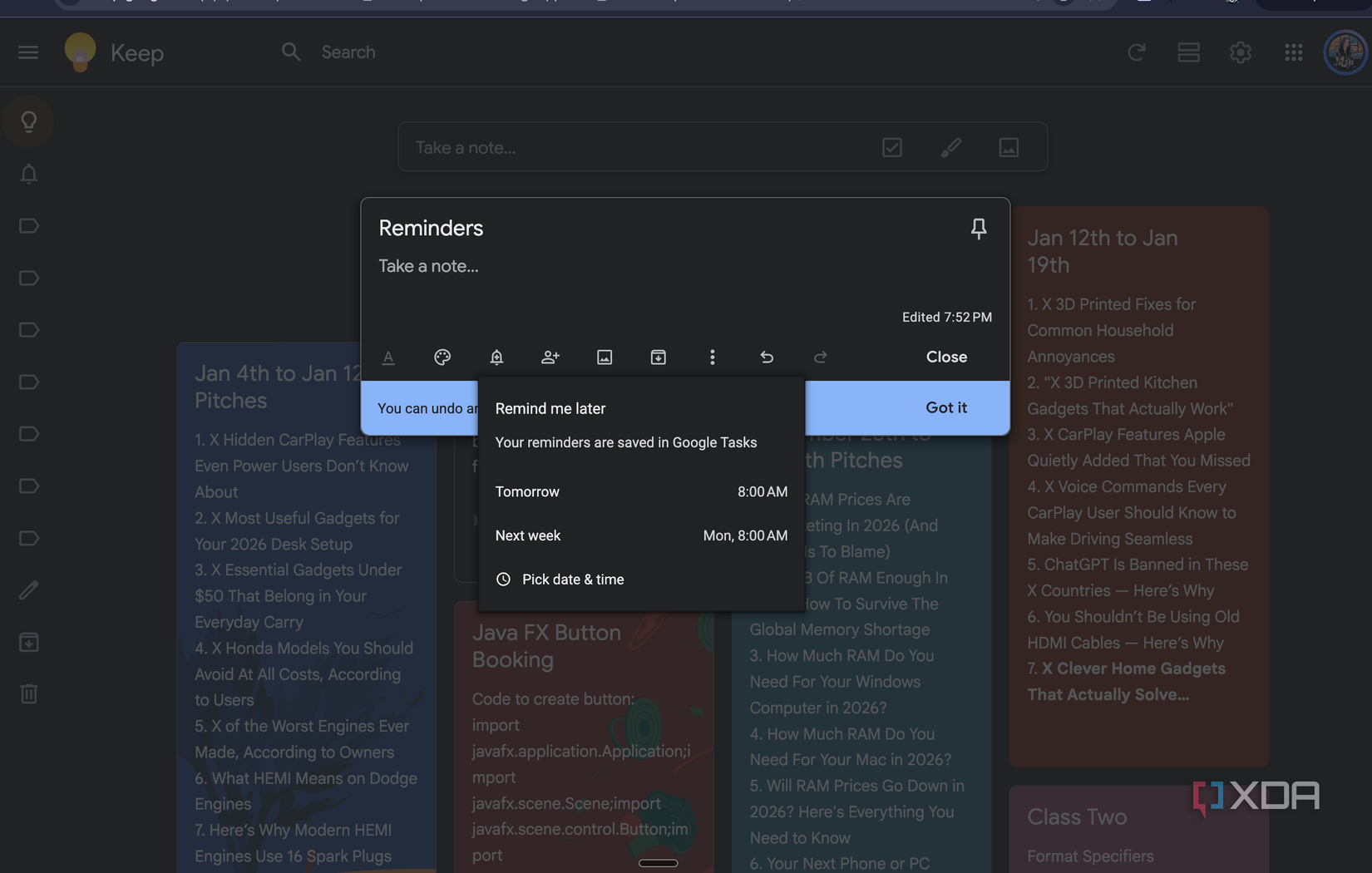Archive the open note from its toolbar
Image resolution: width=1372 pixels, height=873 pixels.
(x=659, y=358)
